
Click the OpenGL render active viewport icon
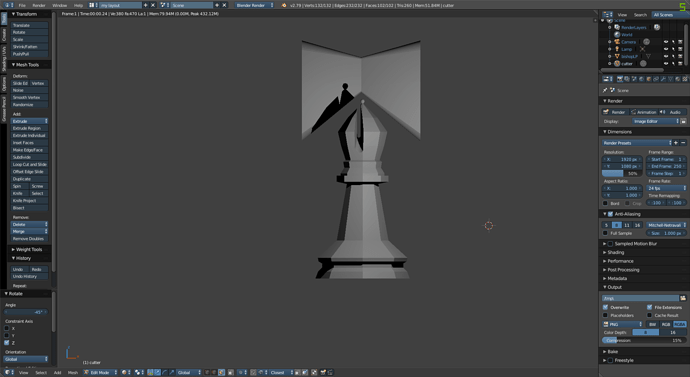click(322, 372)
